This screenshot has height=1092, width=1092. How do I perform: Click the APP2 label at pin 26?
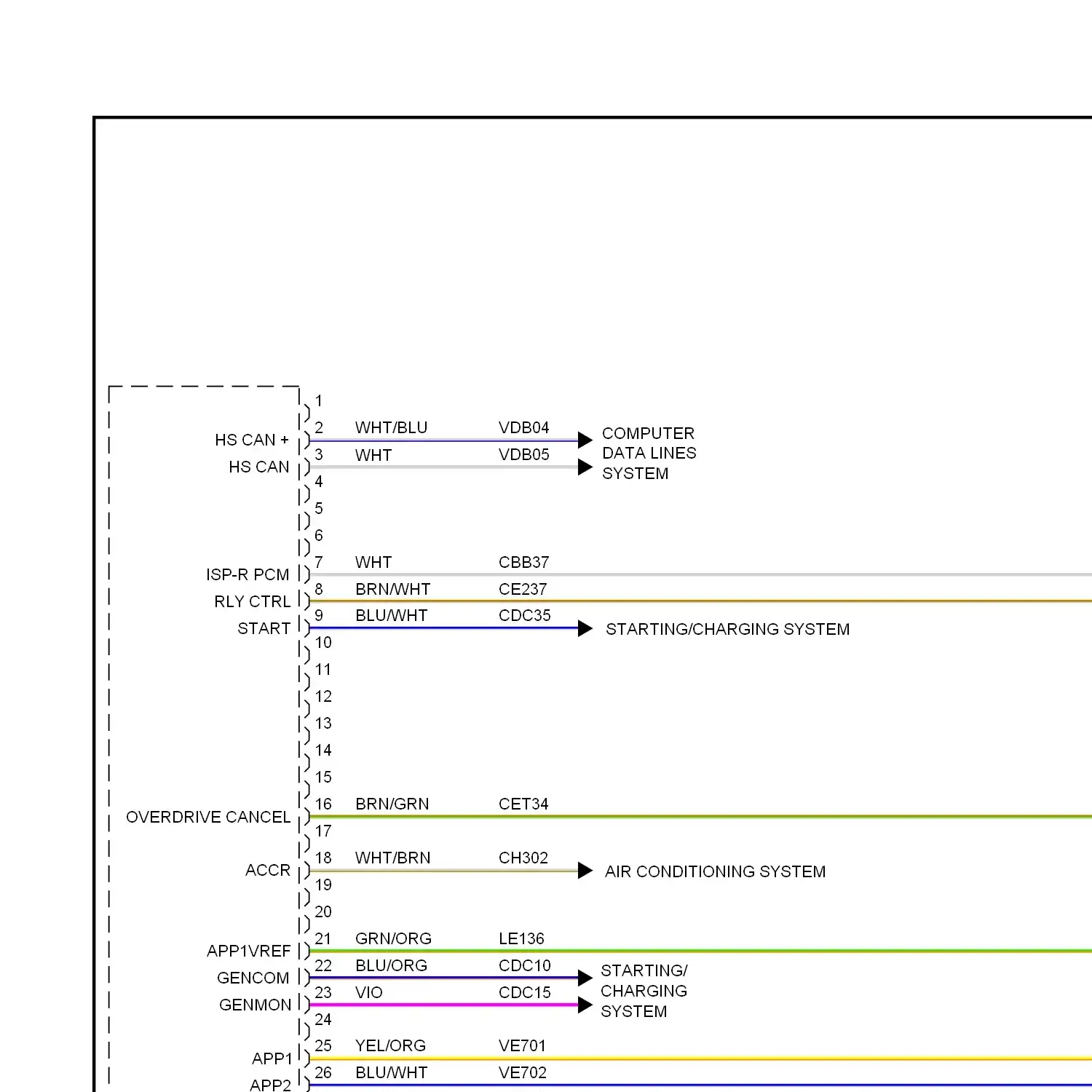click(x=270, y=1085)
